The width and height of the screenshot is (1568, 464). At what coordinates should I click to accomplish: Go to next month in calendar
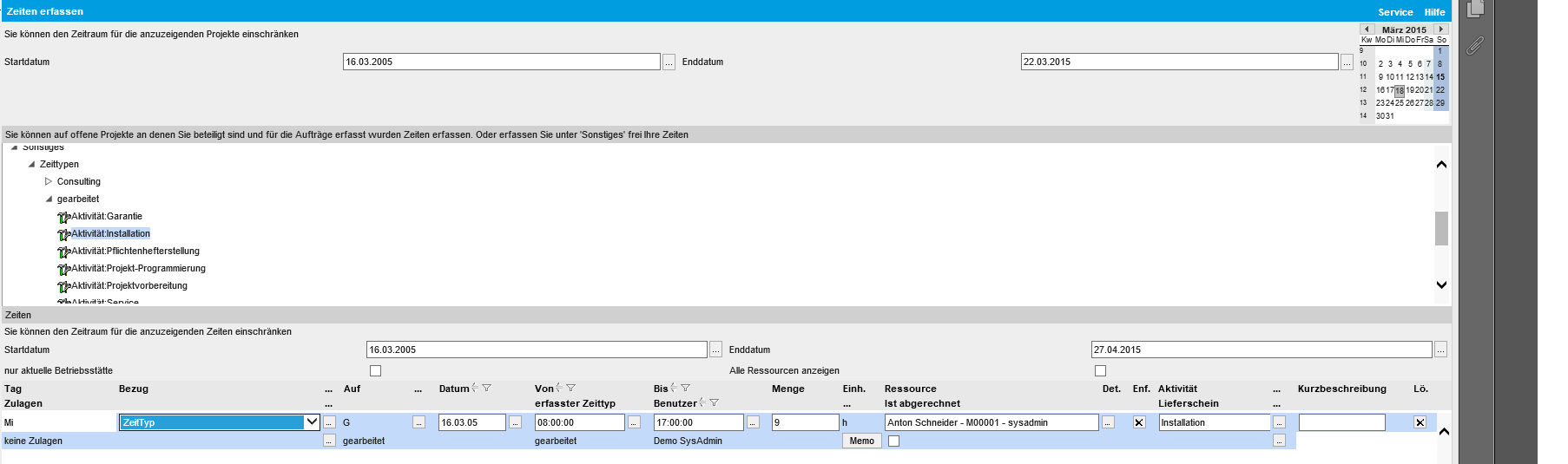pyautogui.click(x=1440, y=29)
